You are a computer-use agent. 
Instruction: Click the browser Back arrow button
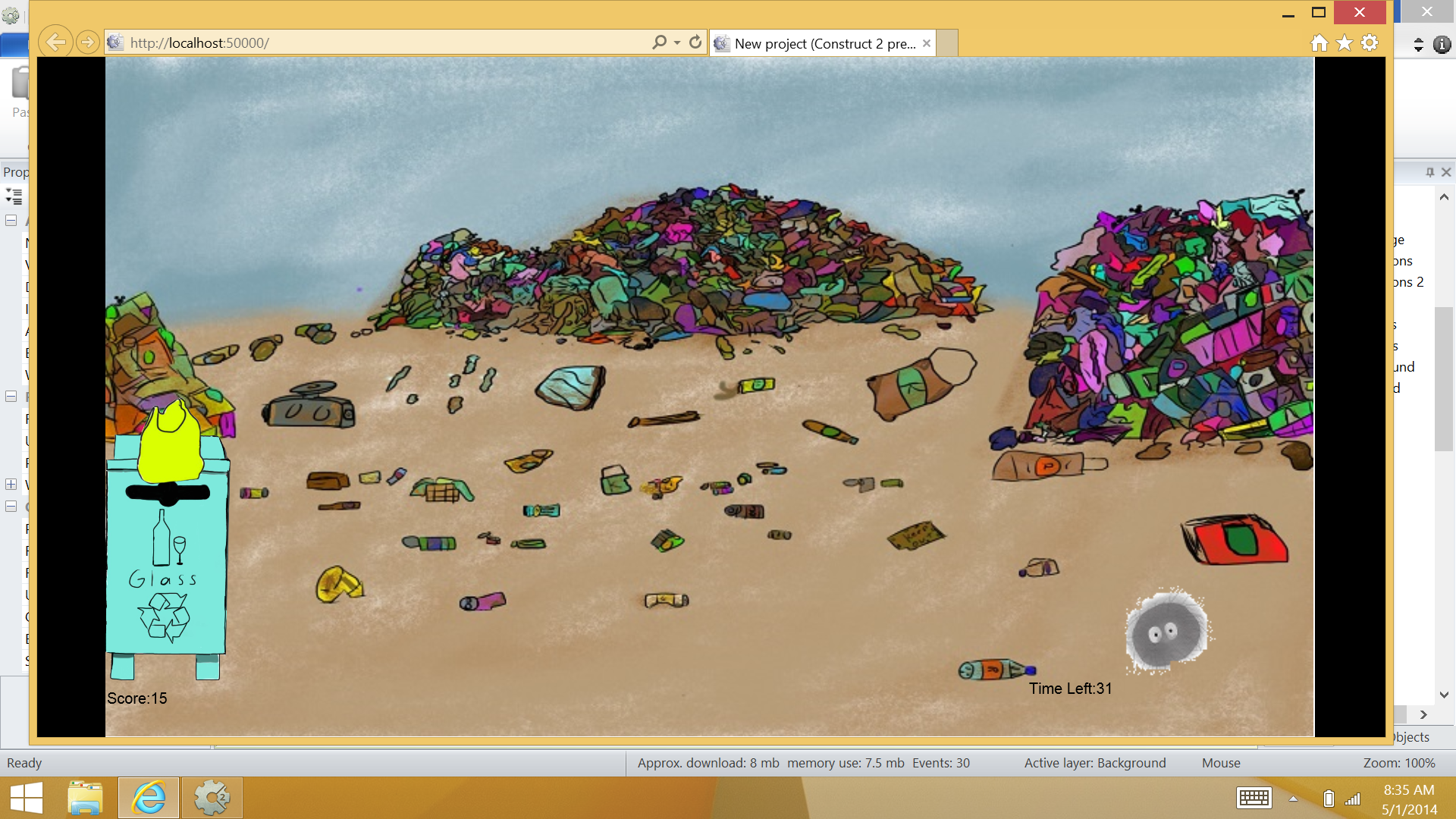[x=55, y=42]
